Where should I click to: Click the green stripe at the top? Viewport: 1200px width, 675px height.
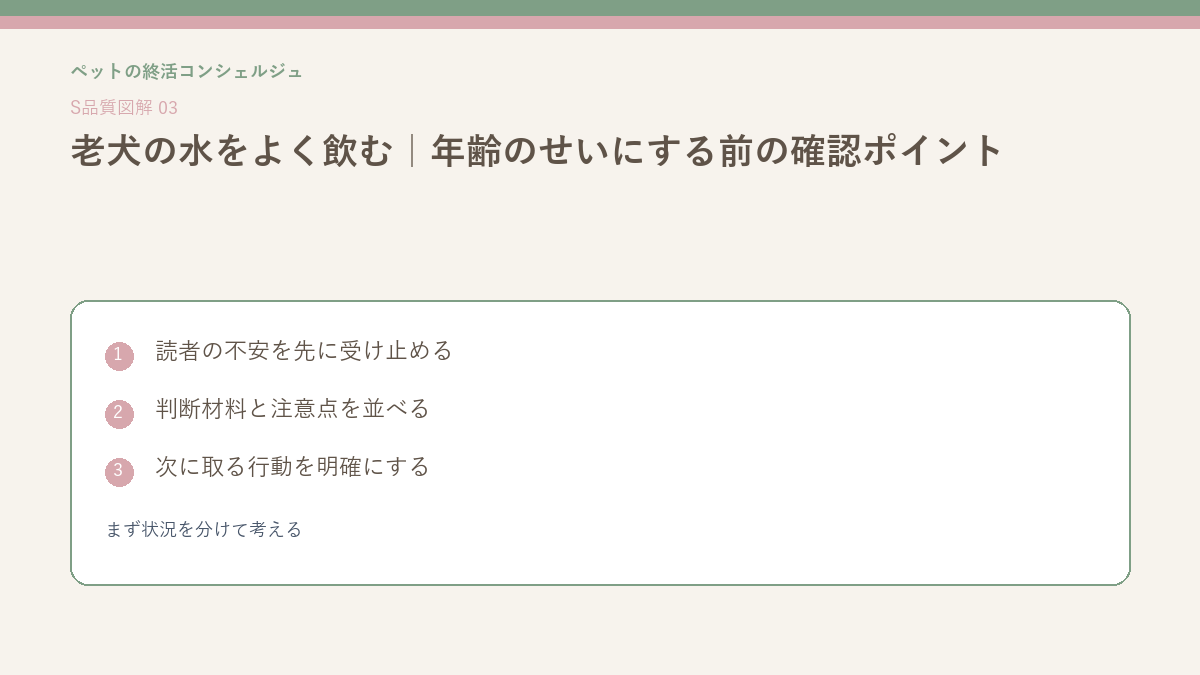click(x=600, y=8)
